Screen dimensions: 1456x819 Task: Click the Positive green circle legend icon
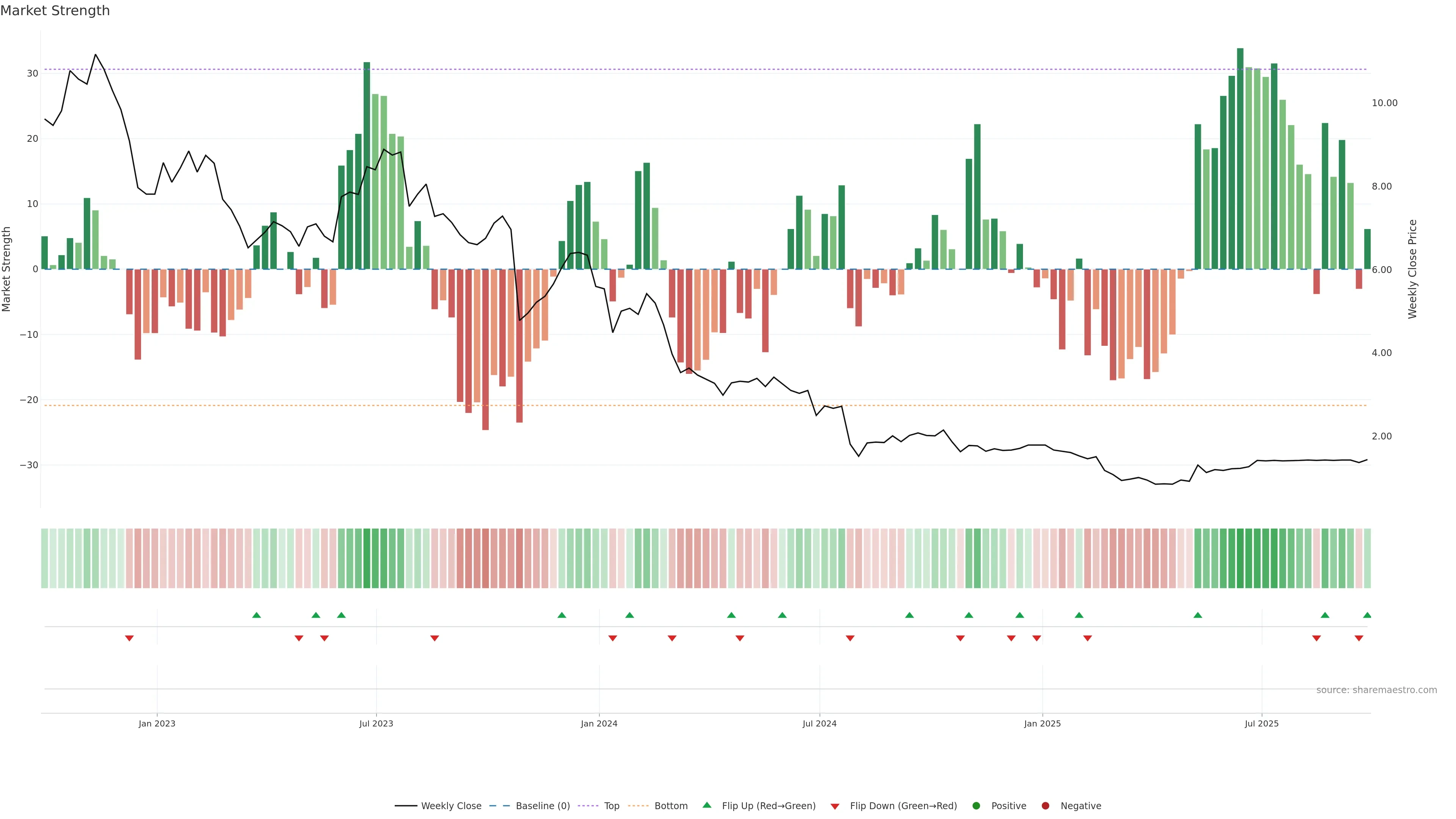(976, 805)
